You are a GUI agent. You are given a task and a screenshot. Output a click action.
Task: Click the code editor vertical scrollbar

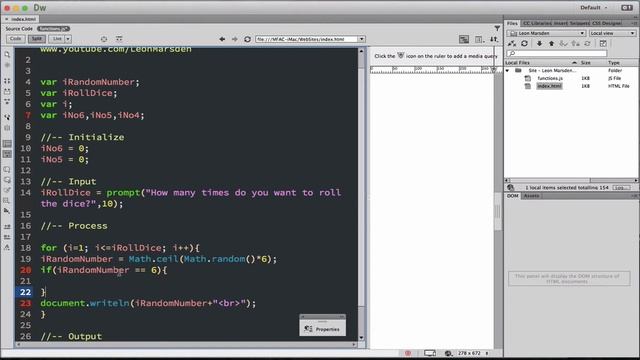(361, 194)
